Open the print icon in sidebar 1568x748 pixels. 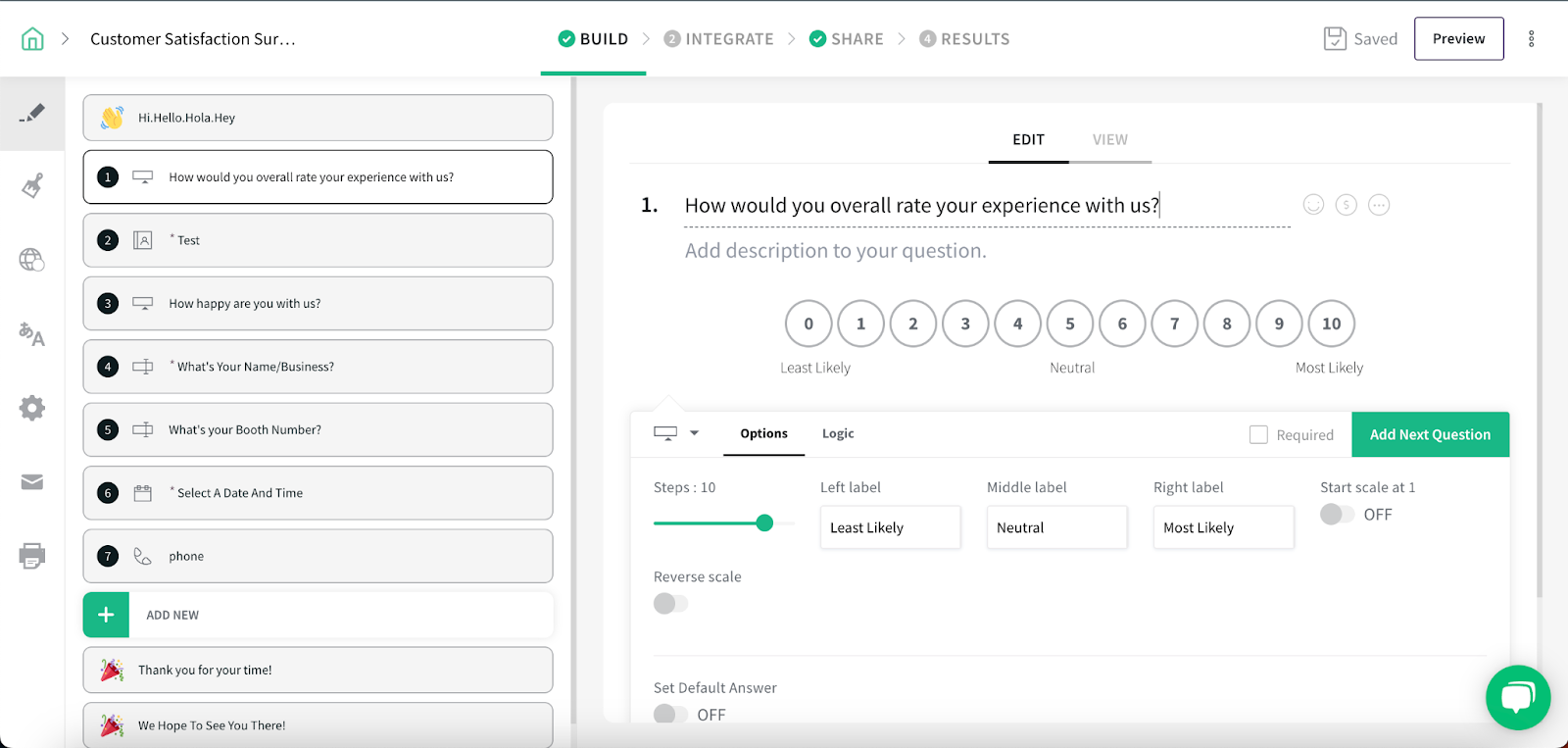coord(32,556)
